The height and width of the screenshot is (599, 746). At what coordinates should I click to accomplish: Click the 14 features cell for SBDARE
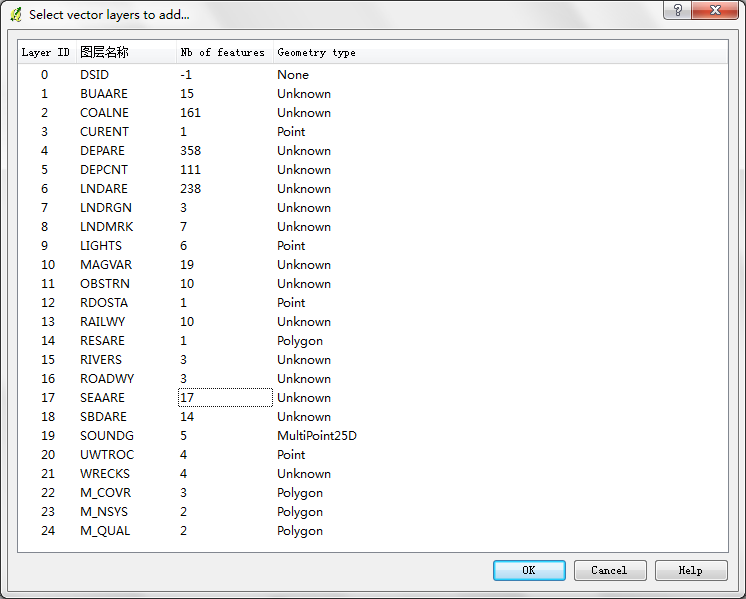pyautogui.click(x=187, y=417)
